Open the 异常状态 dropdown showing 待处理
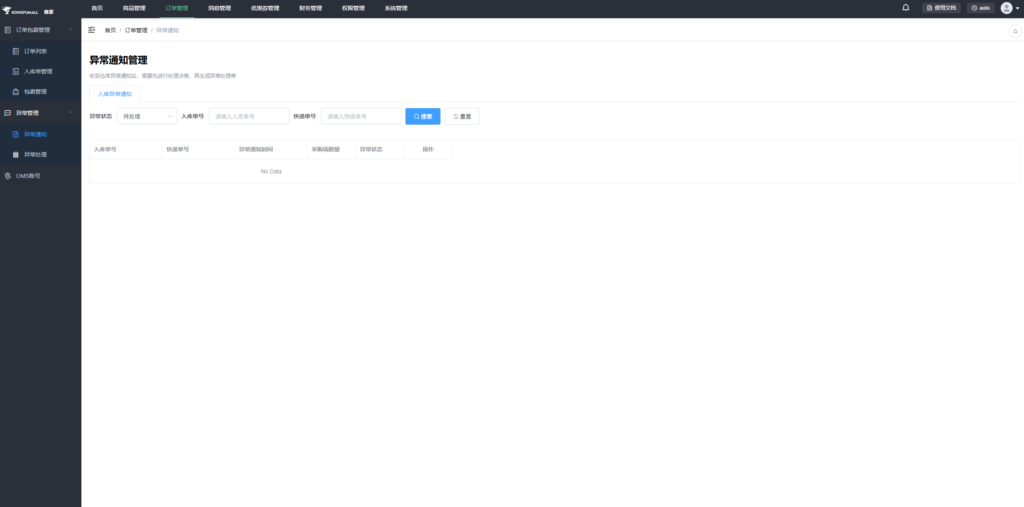Viewport: 1024px width, 507px height. [147, 116]
